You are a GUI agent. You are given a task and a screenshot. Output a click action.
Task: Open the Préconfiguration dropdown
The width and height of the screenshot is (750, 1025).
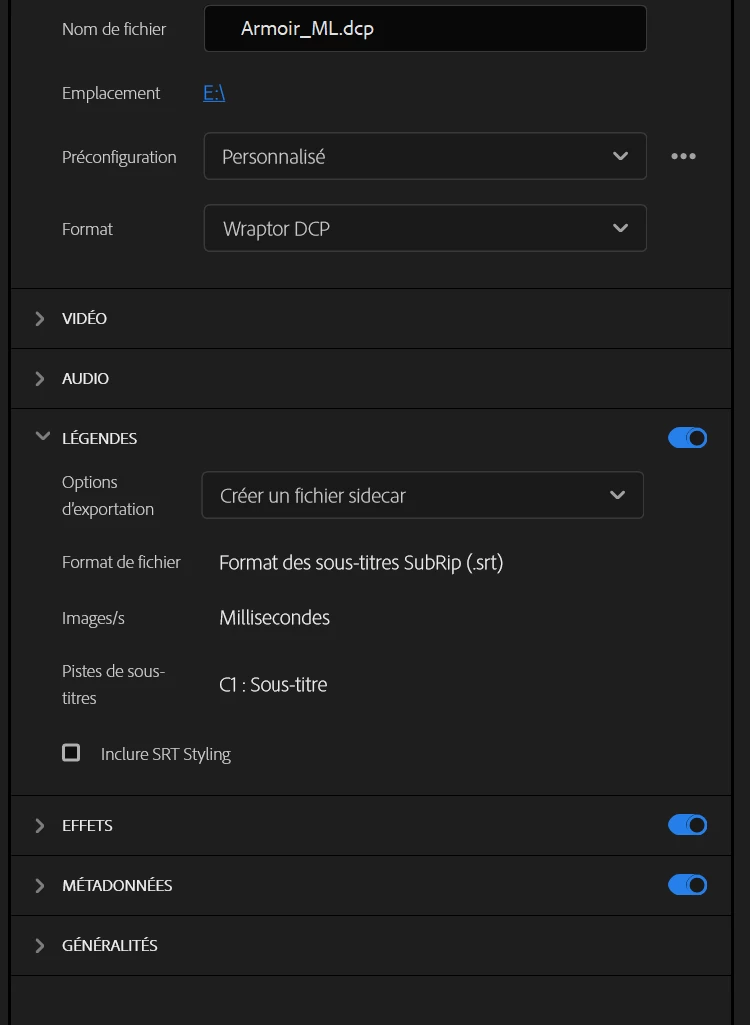tap(425, 157)
